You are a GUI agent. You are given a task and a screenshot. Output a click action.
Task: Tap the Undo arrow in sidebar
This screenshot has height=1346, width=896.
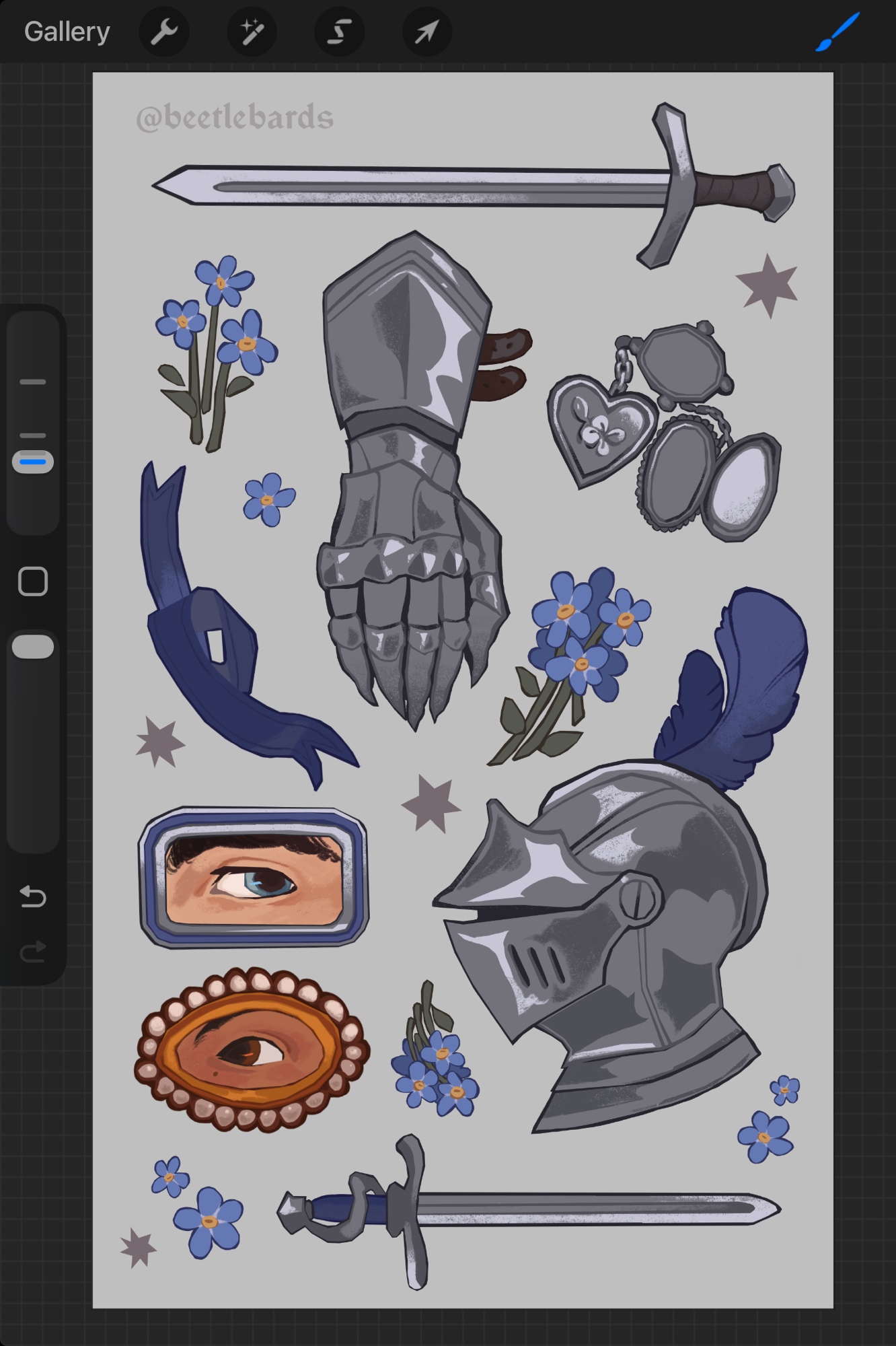[33, 896]
